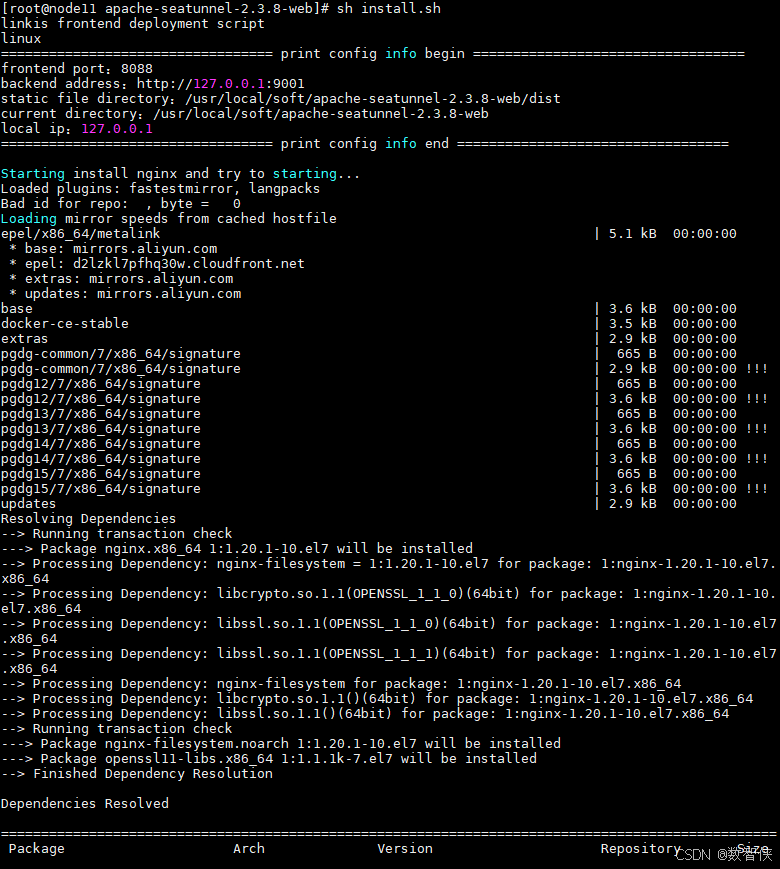Select '* base: mirrors.aliyun.com' line
The image size is (780, 869).
pyautogui.click(x=113, y=248)
